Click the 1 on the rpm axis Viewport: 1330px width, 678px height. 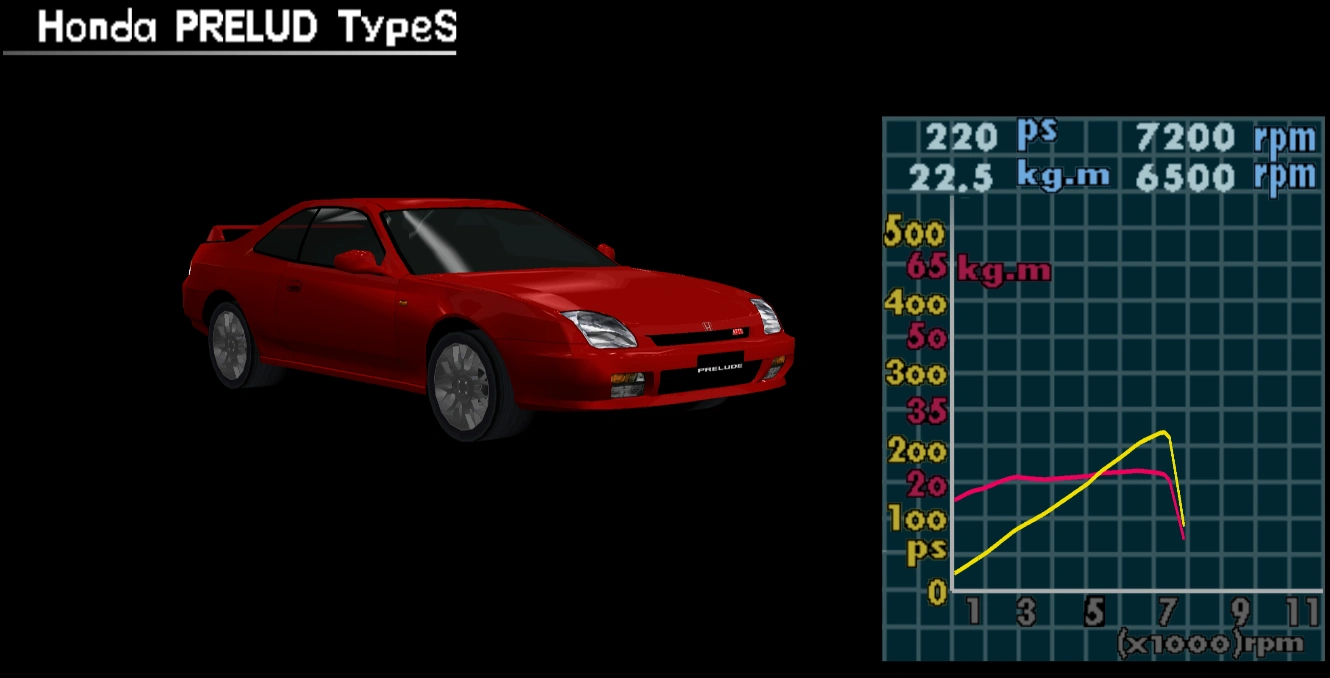(972, 611)
